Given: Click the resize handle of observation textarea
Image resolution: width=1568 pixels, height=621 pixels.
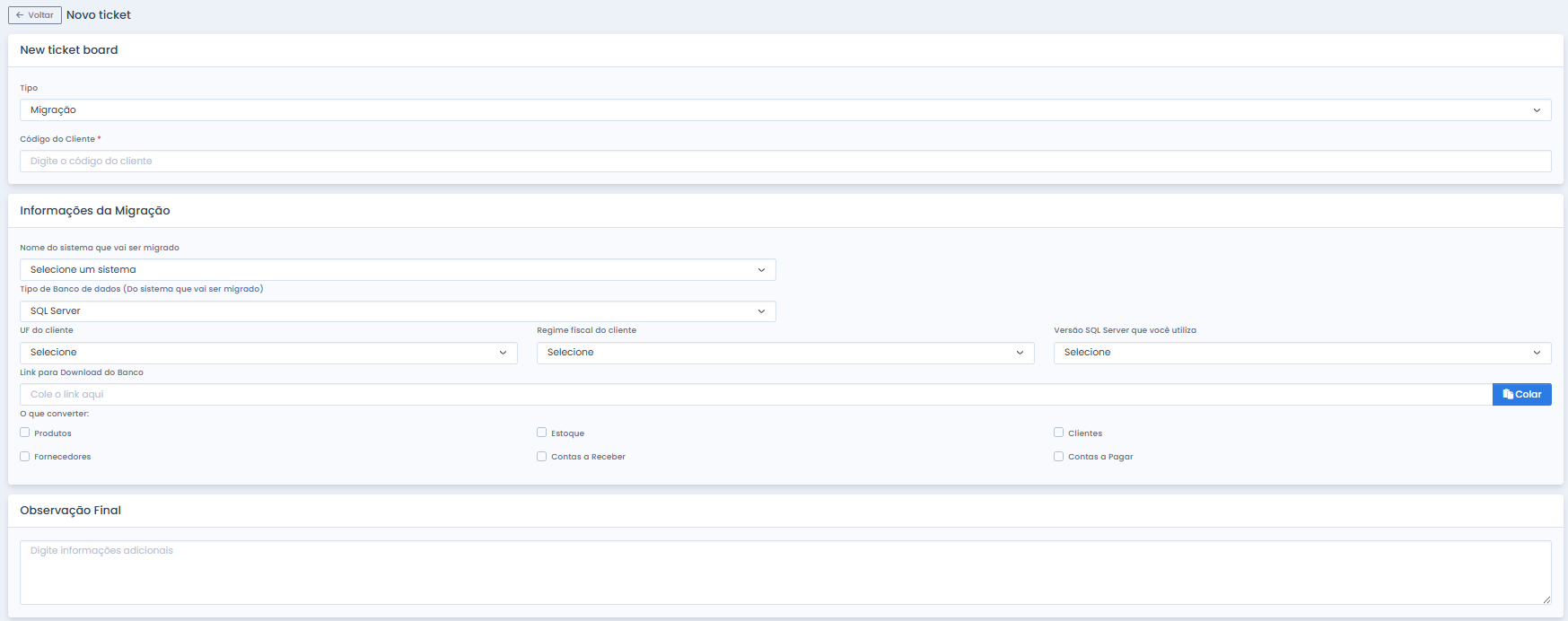Looking at the screenshot, I should pyautogui.click(x=1546, y=599).
